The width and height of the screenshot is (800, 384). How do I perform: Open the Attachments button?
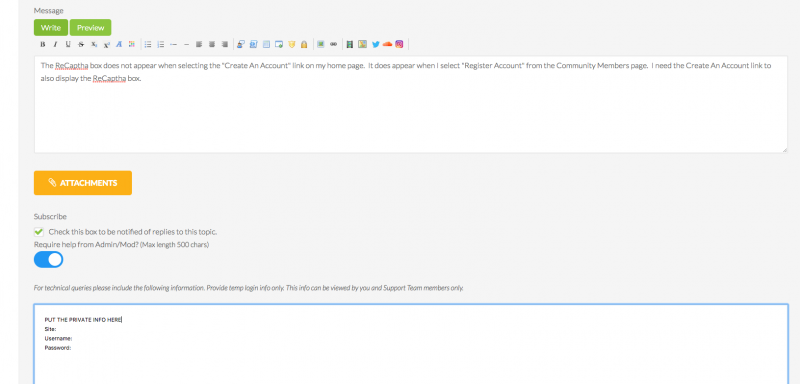coord(83,183)
